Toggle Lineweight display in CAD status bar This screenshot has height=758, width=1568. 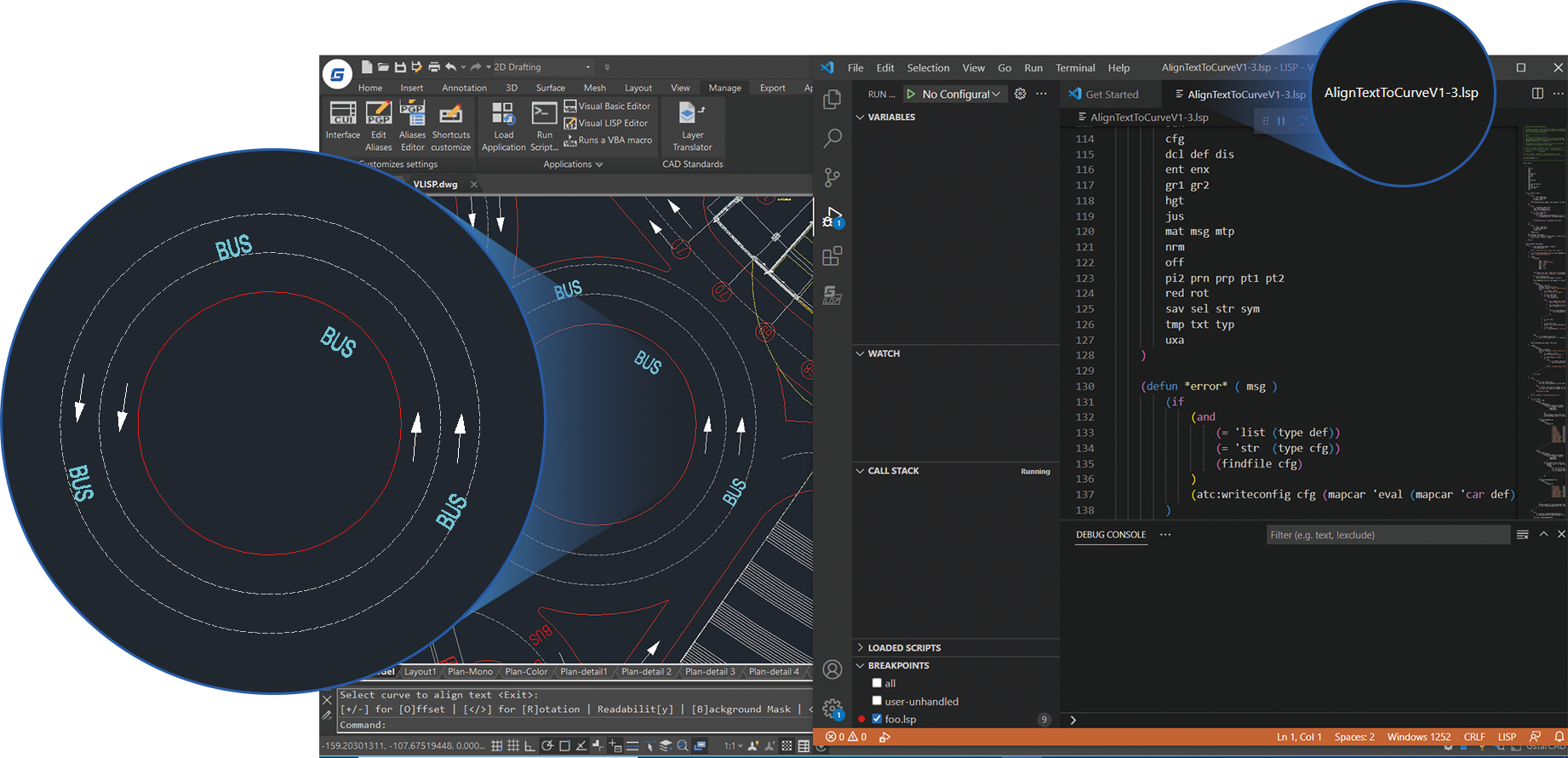[632, 746]
